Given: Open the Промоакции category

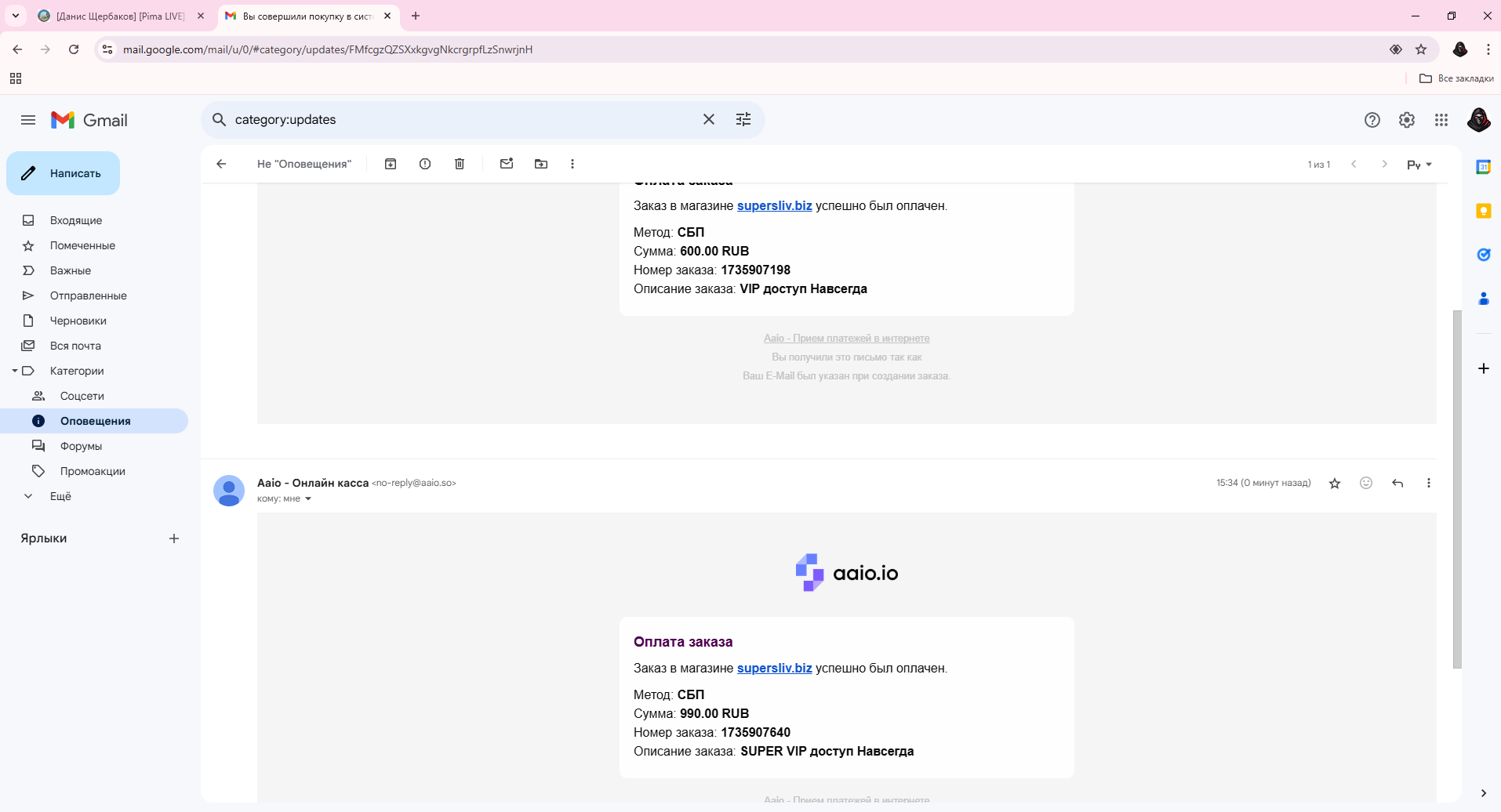Looking at the screenshot, I should [94, 471].
